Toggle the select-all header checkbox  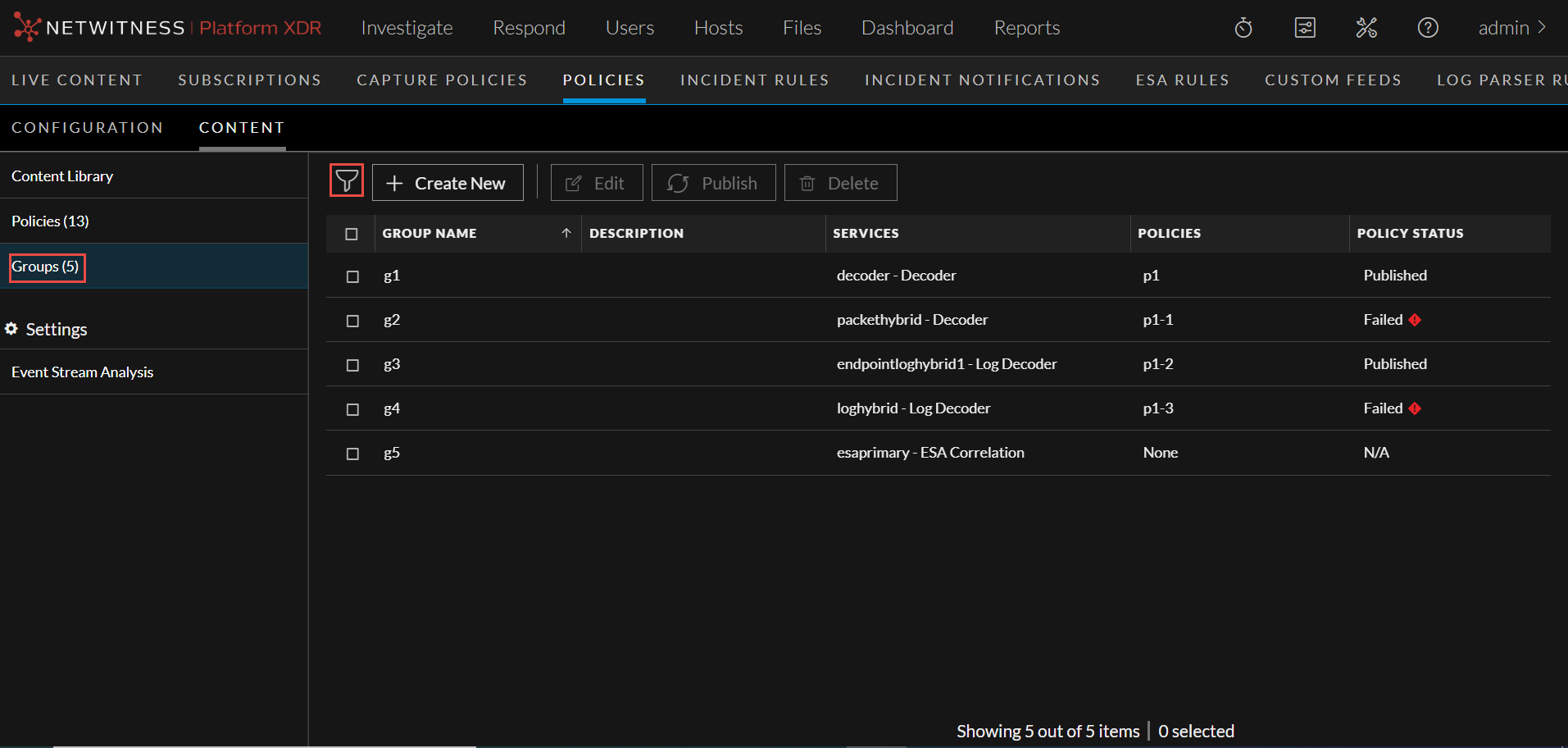pyautogui.click(x=352, y=234)
